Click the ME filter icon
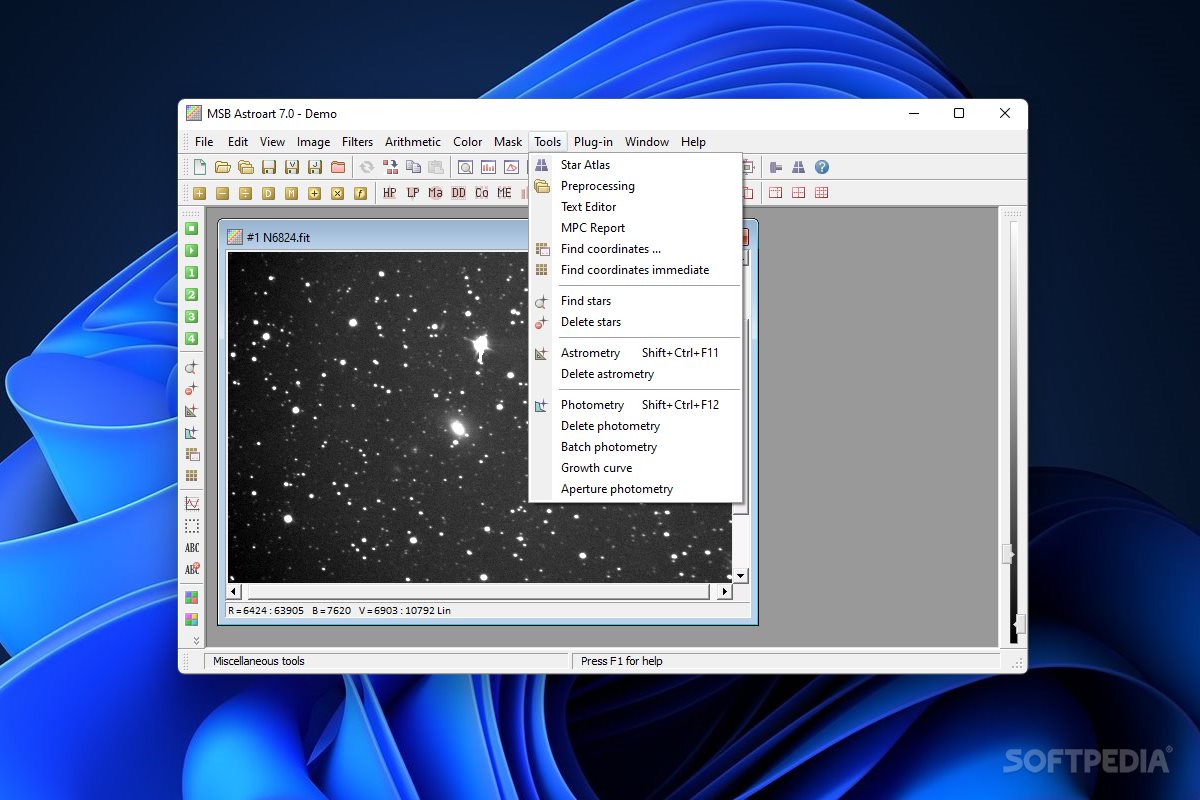The height and width of the screenshot is (800, 1200). (504, 193)
